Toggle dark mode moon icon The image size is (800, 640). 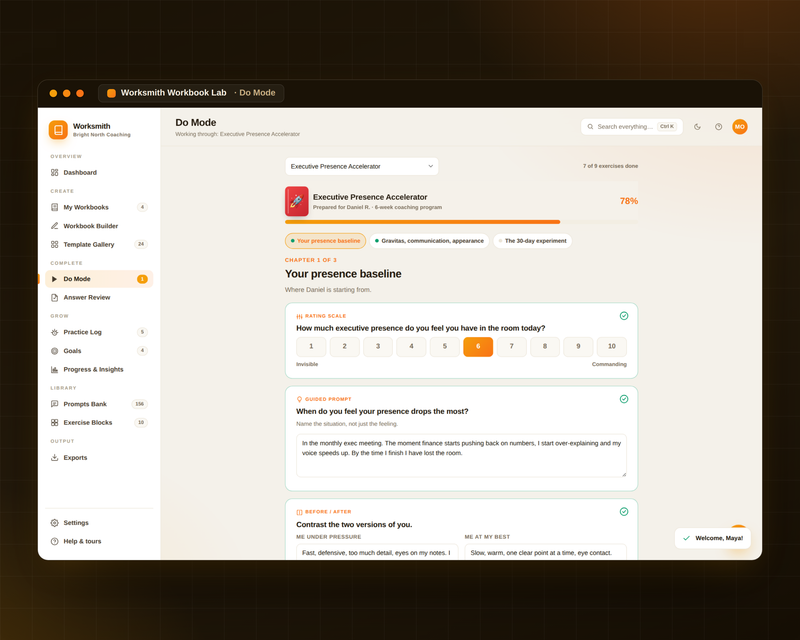697,127
